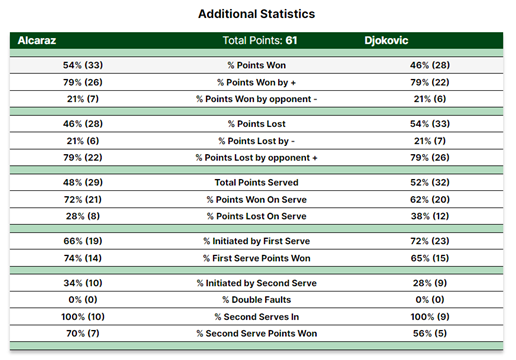Click Alcaraz's 74% (14) first serve points won
The height and width of the screenshot is (360, 516).
(x=83, y=258)
